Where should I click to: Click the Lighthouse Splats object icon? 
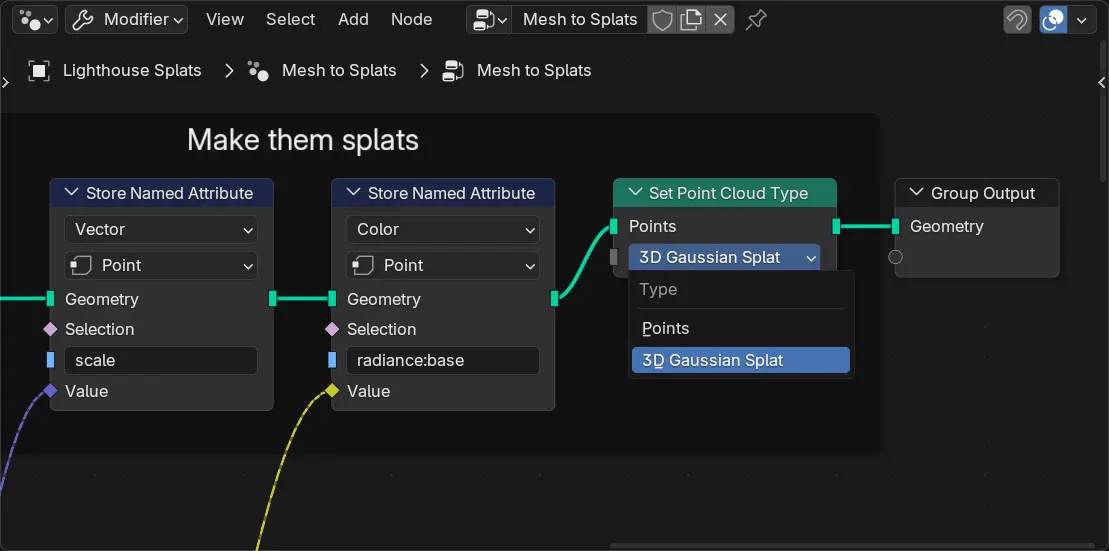click(x=39, y=71)
